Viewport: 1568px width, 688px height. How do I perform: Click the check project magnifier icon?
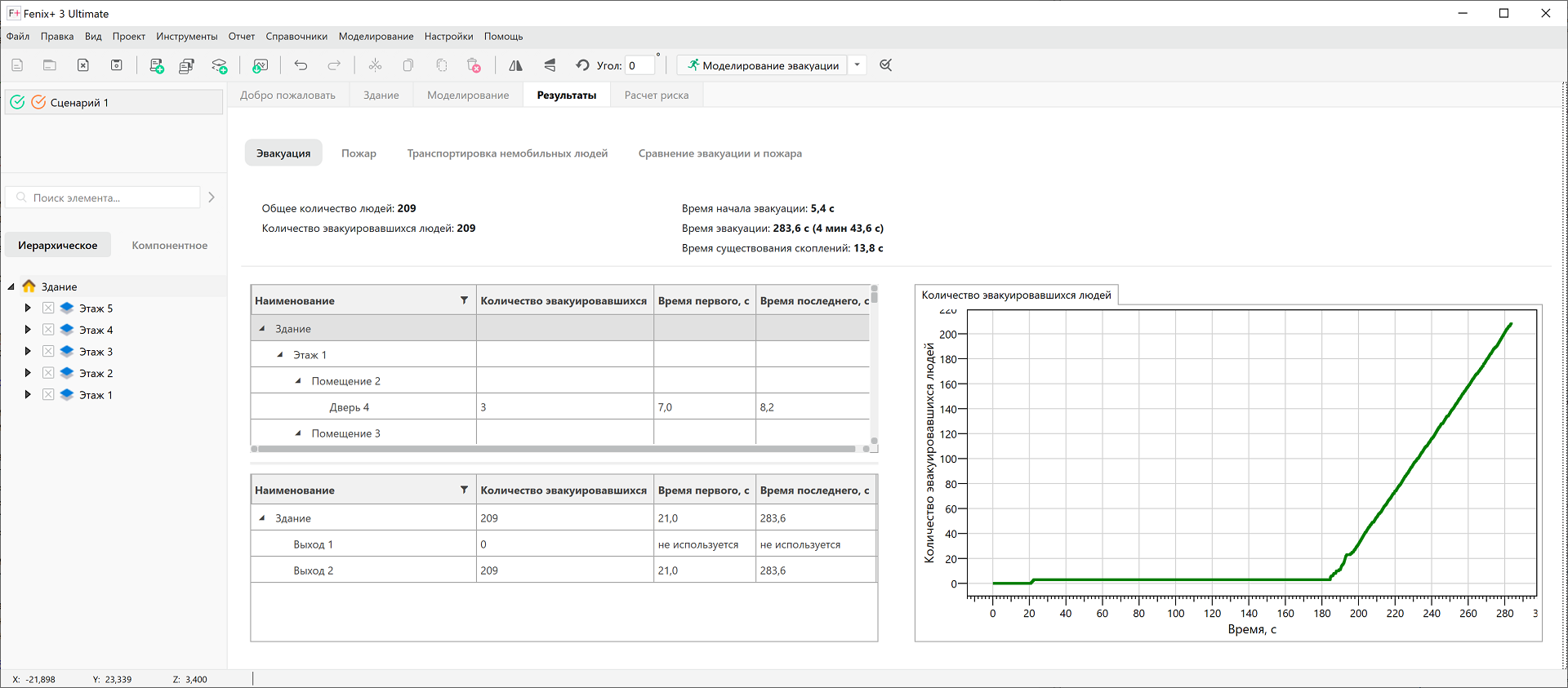(x=886, y=65)
